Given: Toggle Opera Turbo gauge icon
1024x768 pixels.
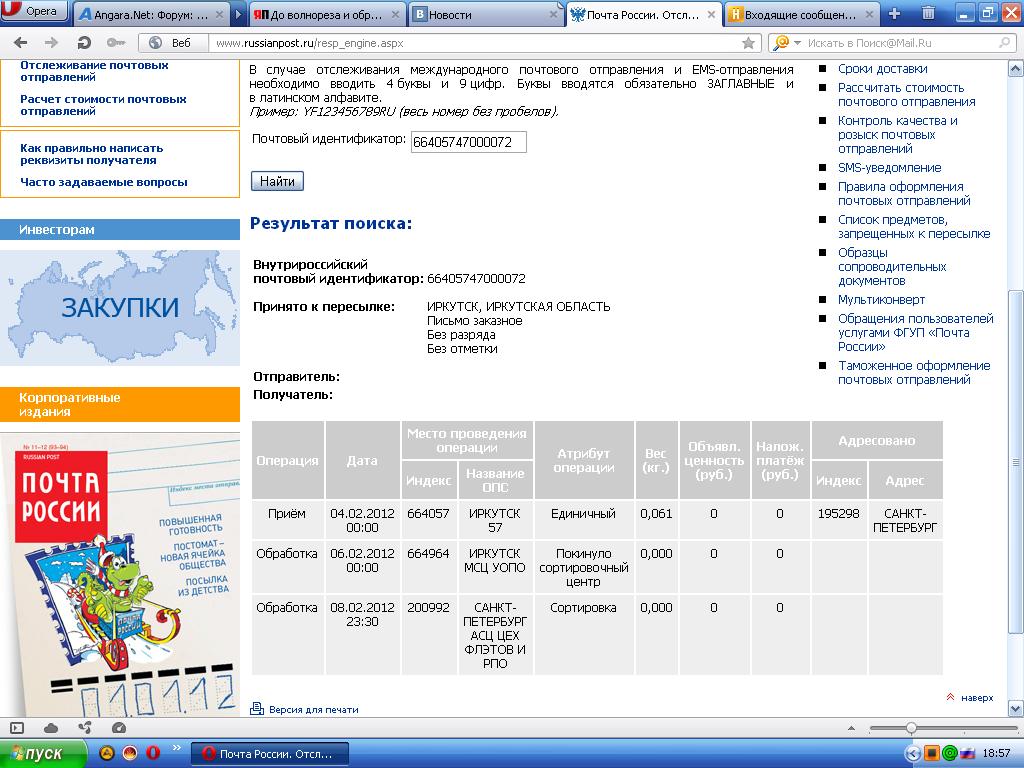Looking at the screenshot, I should [x=118, y=728].
